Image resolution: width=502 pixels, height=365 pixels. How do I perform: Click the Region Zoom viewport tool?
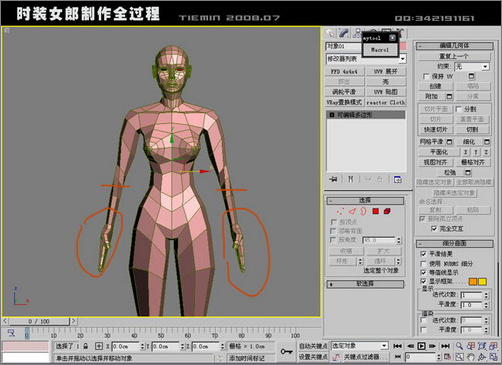click(x=459, y=357)
